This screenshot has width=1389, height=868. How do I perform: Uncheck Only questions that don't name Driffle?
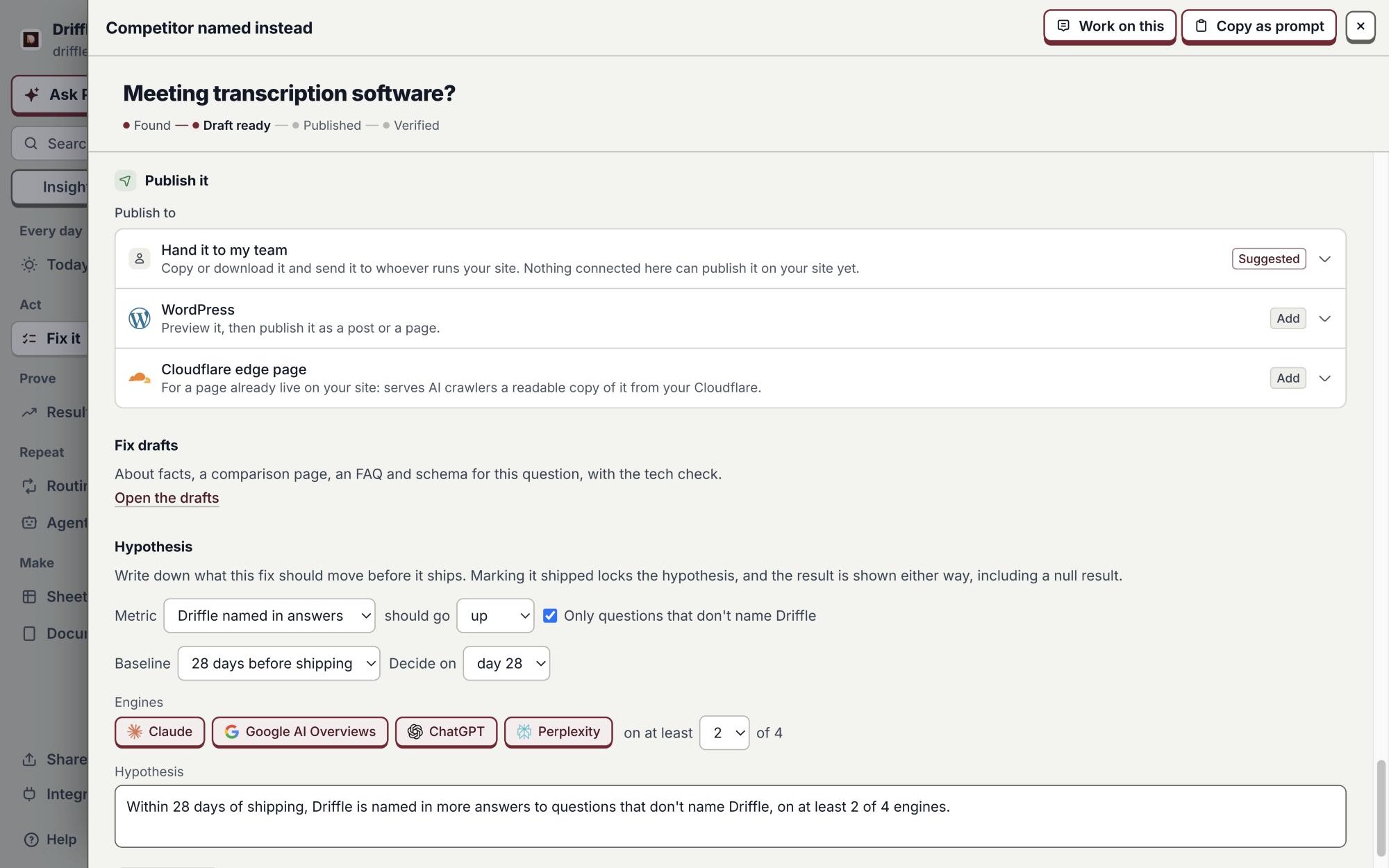tap(550, 615)
